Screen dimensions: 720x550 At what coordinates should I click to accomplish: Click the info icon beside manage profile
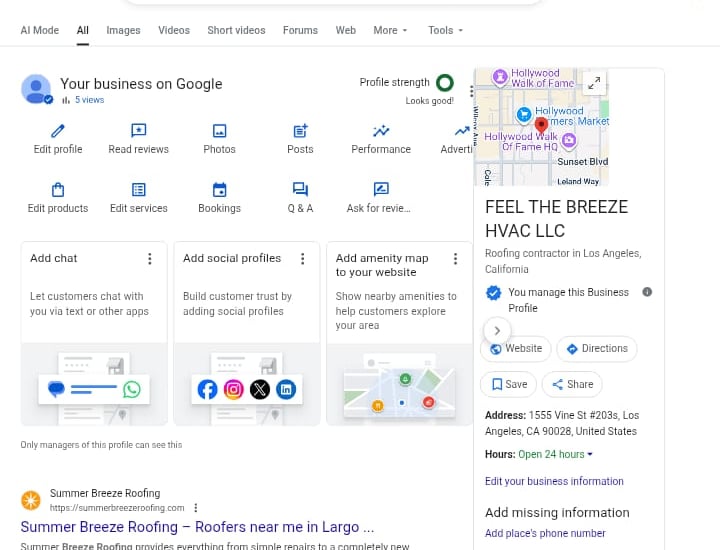[647, 292]
